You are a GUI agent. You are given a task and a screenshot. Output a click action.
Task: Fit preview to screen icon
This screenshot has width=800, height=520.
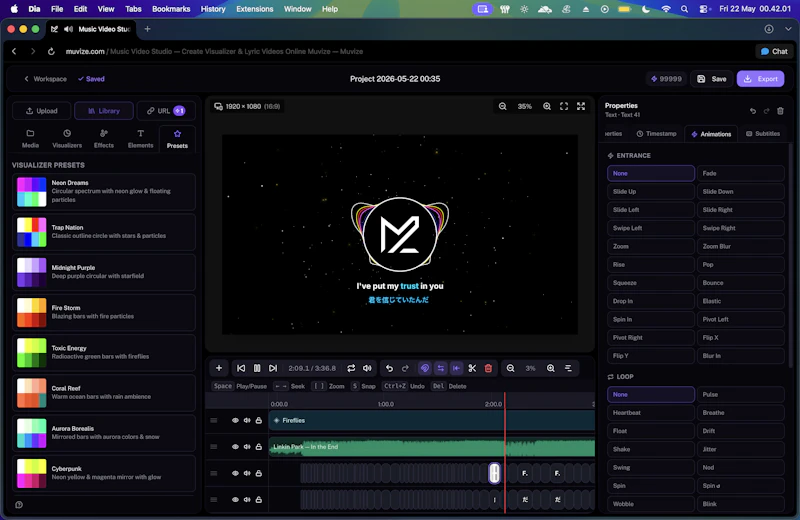(x=564, y=106)
